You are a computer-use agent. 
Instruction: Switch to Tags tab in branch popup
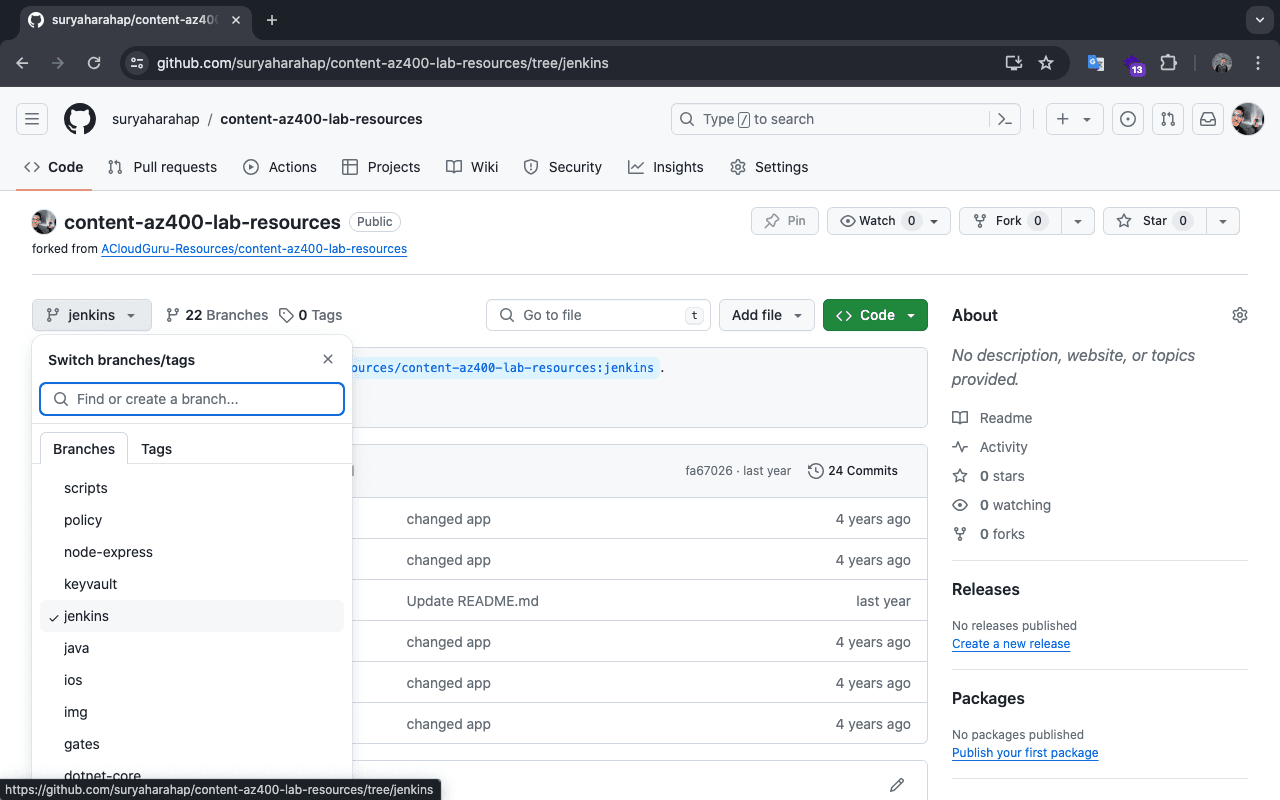pyautogui.click(x=157, y=449)
